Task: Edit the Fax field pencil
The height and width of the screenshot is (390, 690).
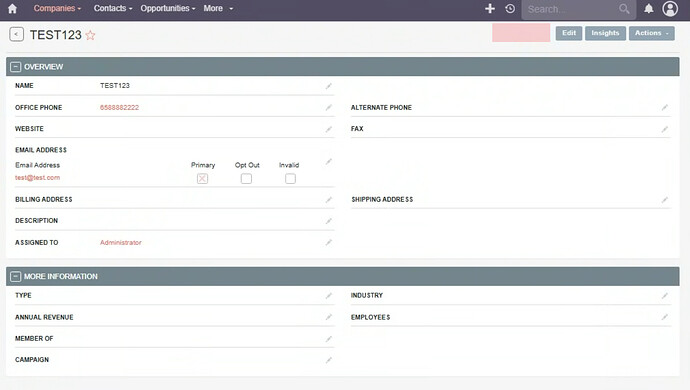Action: [664, 129]
